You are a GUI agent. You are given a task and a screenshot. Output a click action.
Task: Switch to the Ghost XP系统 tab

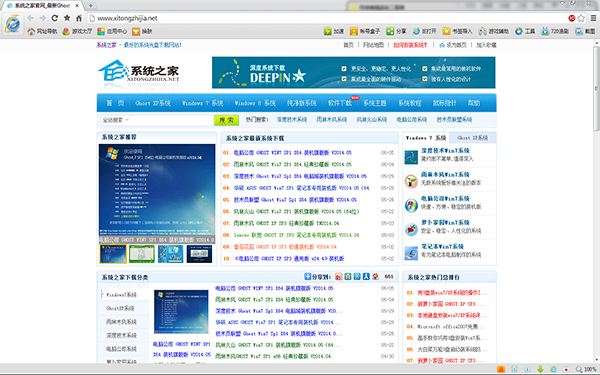[473, 138]
